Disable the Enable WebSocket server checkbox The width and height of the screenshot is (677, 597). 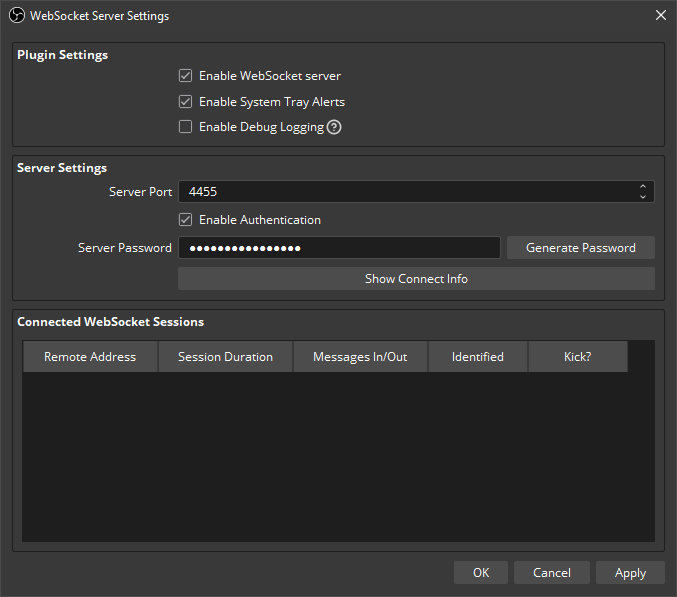[186, 76]
